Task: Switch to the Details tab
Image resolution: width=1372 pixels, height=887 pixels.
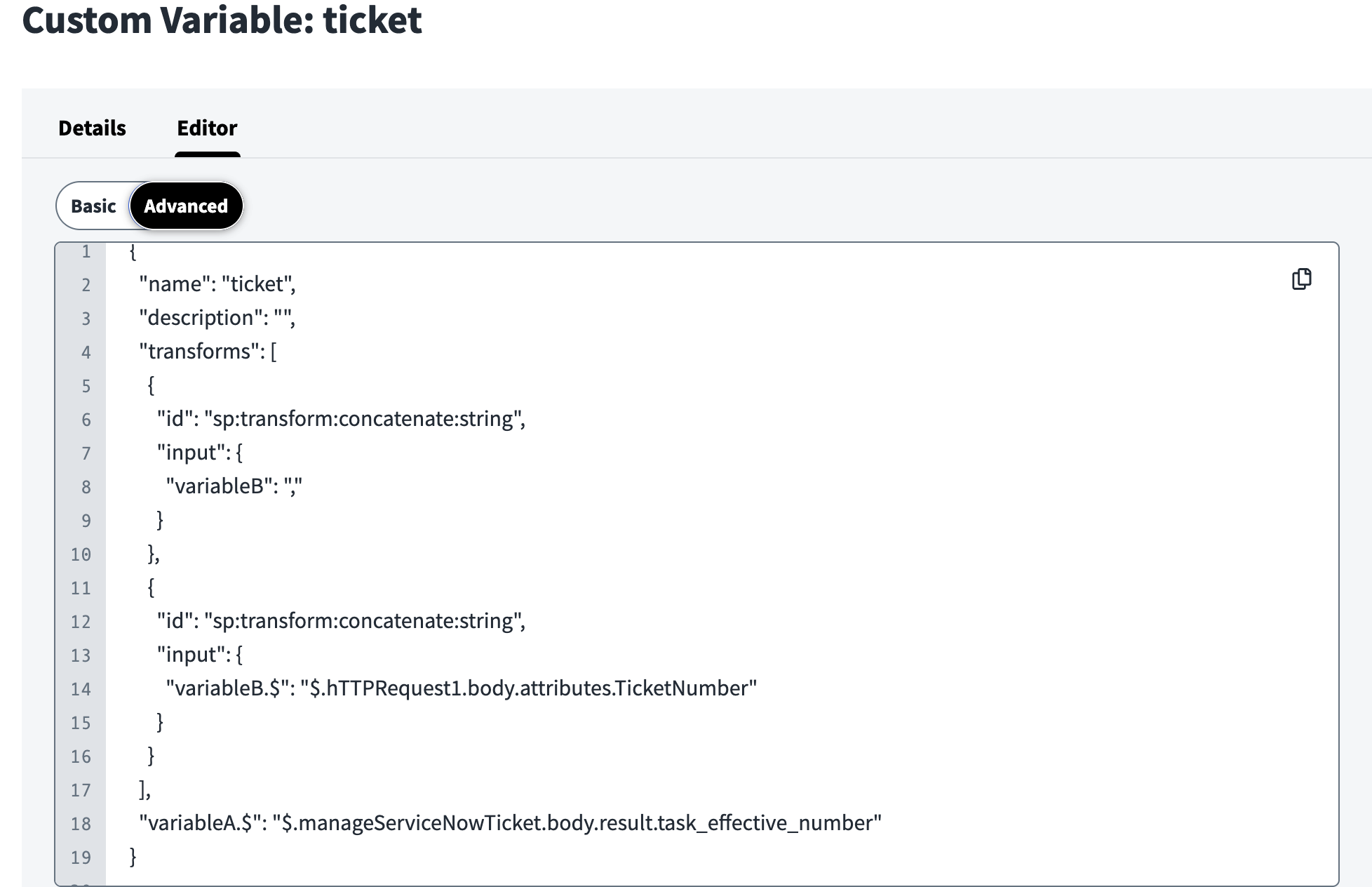Action: tap(92, 128)
